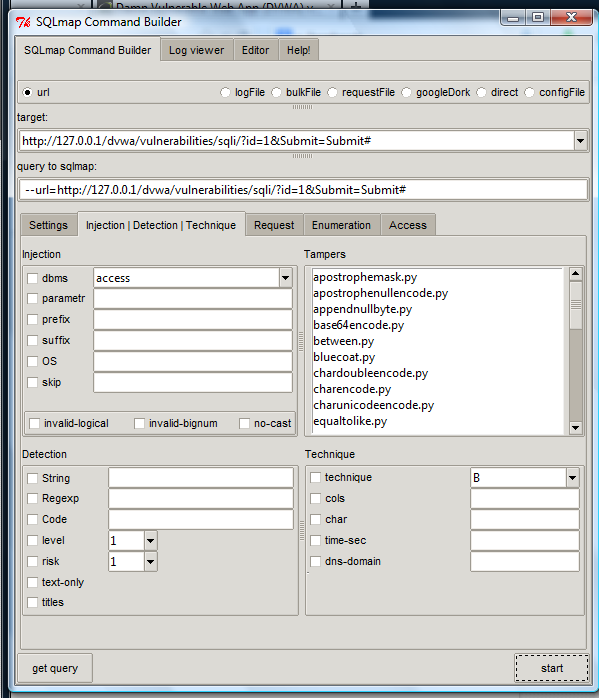
Task: Click the prefix input field
Action: (x=193, y=320)
